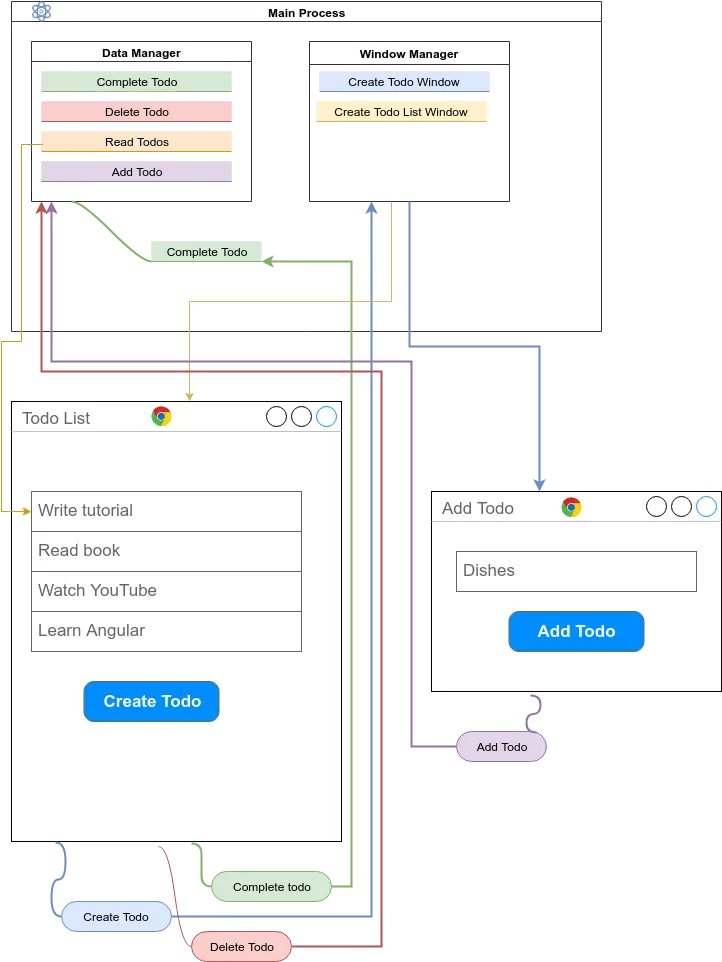This screenshot has width=722, height=962.
Task: Click the blue circle in Todo List titlebar
Action: [326, 417]
